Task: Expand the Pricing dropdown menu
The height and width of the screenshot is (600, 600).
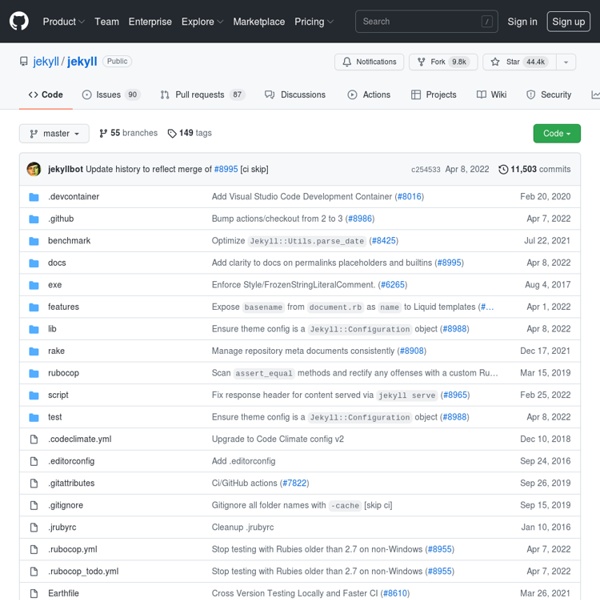Action: (314, 22)
